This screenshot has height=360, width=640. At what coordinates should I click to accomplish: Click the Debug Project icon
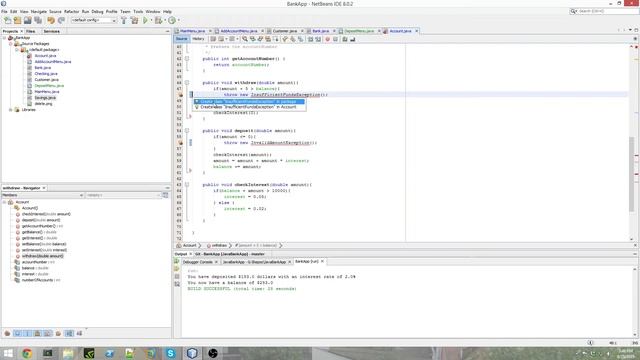[158, 20]
